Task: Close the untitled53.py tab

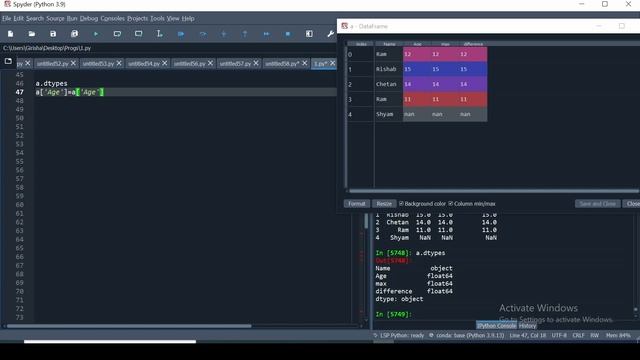Action: [x=119, y=63]
